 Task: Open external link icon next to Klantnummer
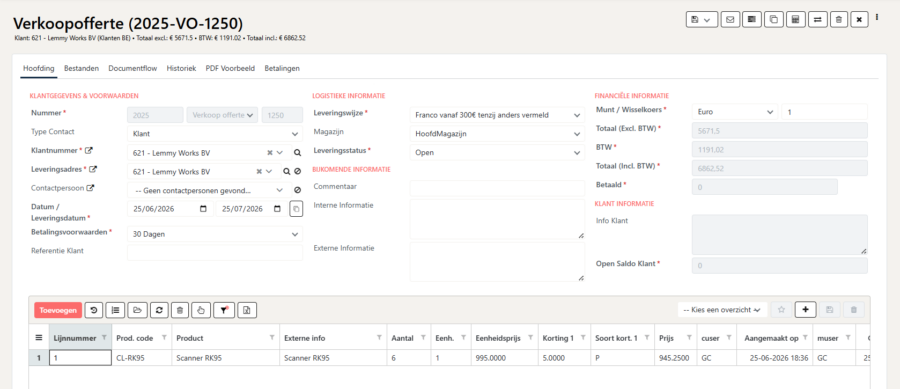pyautogui.click(x=88, y=151)
